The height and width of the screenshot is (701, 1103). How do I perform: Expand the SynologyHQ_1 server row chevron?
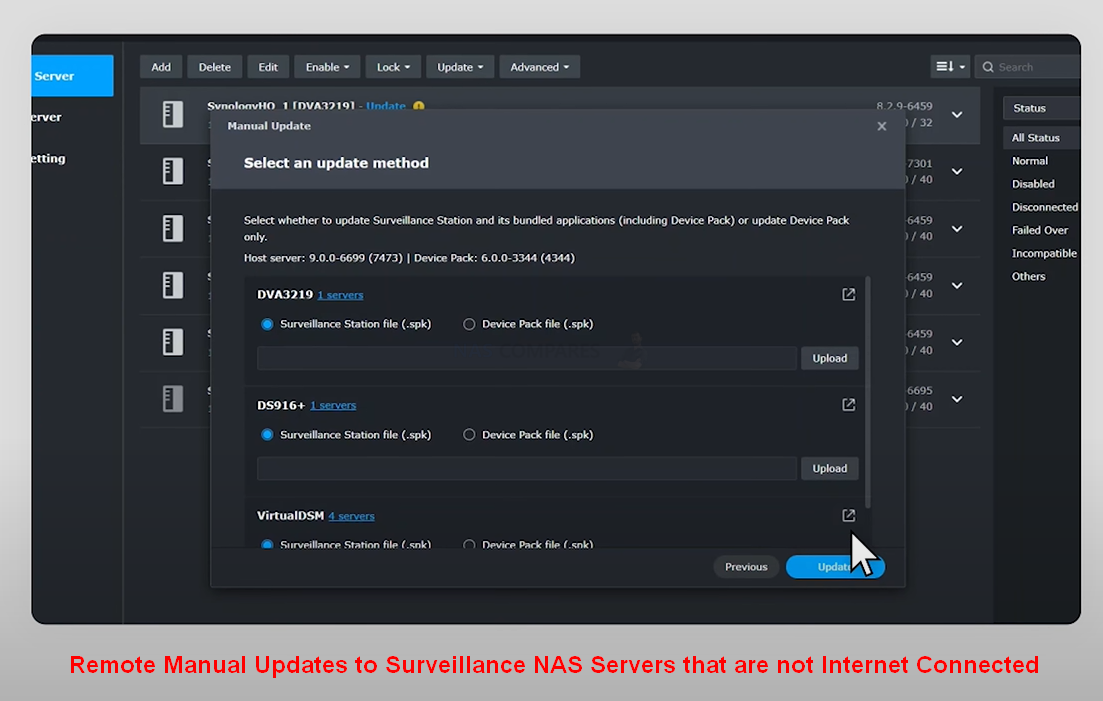[x=957, y=115]
